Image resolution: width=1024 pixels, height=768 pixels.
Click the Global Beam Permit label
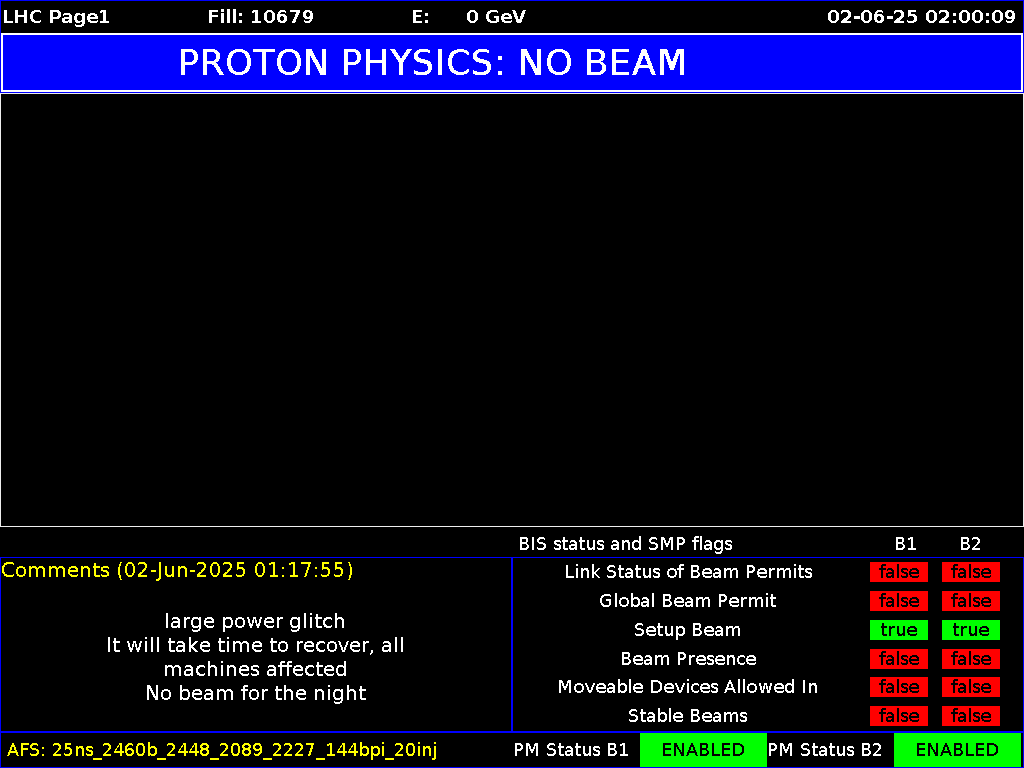pos(688,601)
